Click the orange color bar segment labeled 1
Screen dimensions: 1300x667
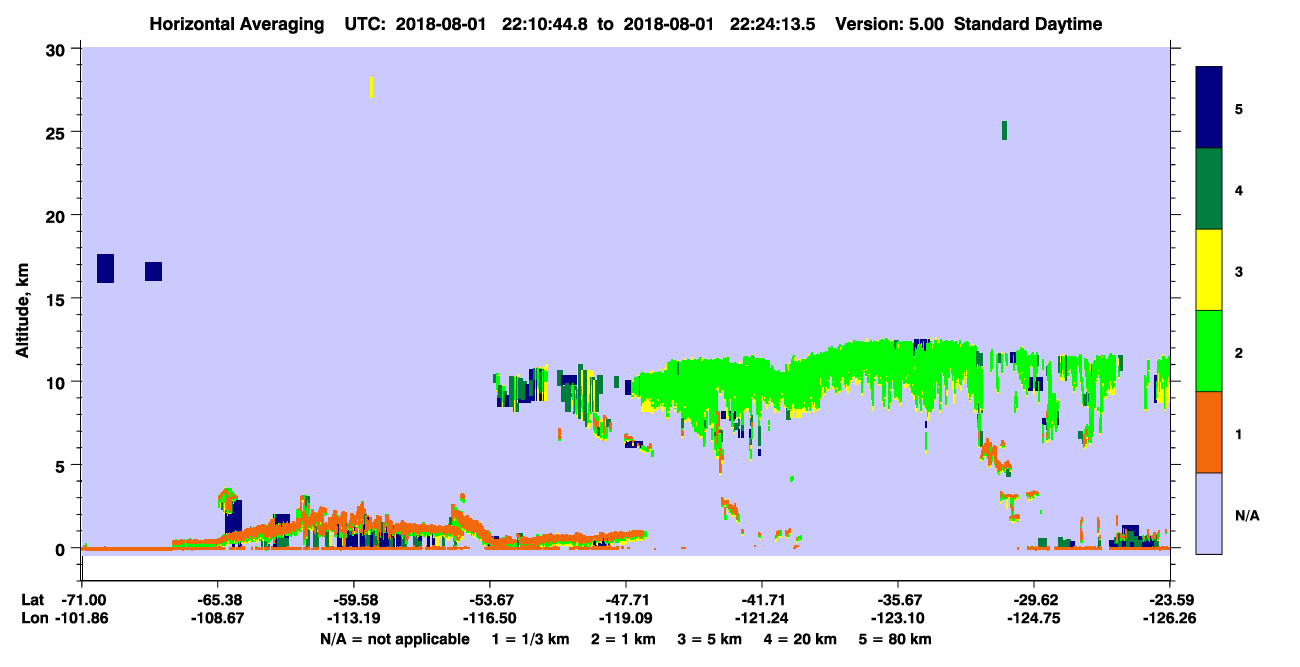(x=1209, y=432)
